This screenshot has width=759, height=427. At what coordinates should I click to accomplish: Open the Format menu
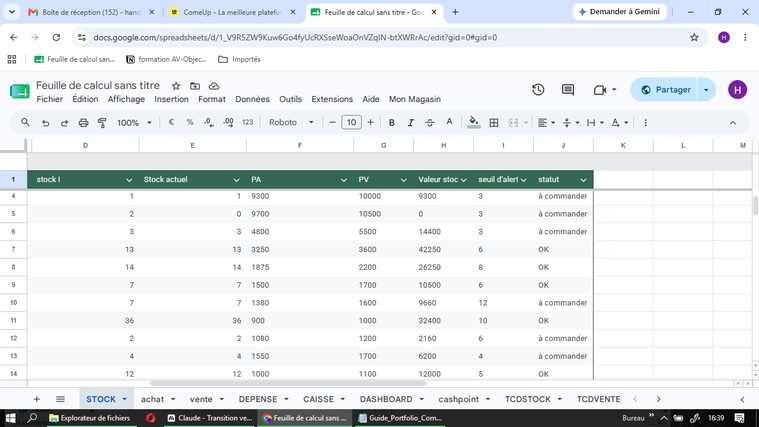tap(212, 99)
